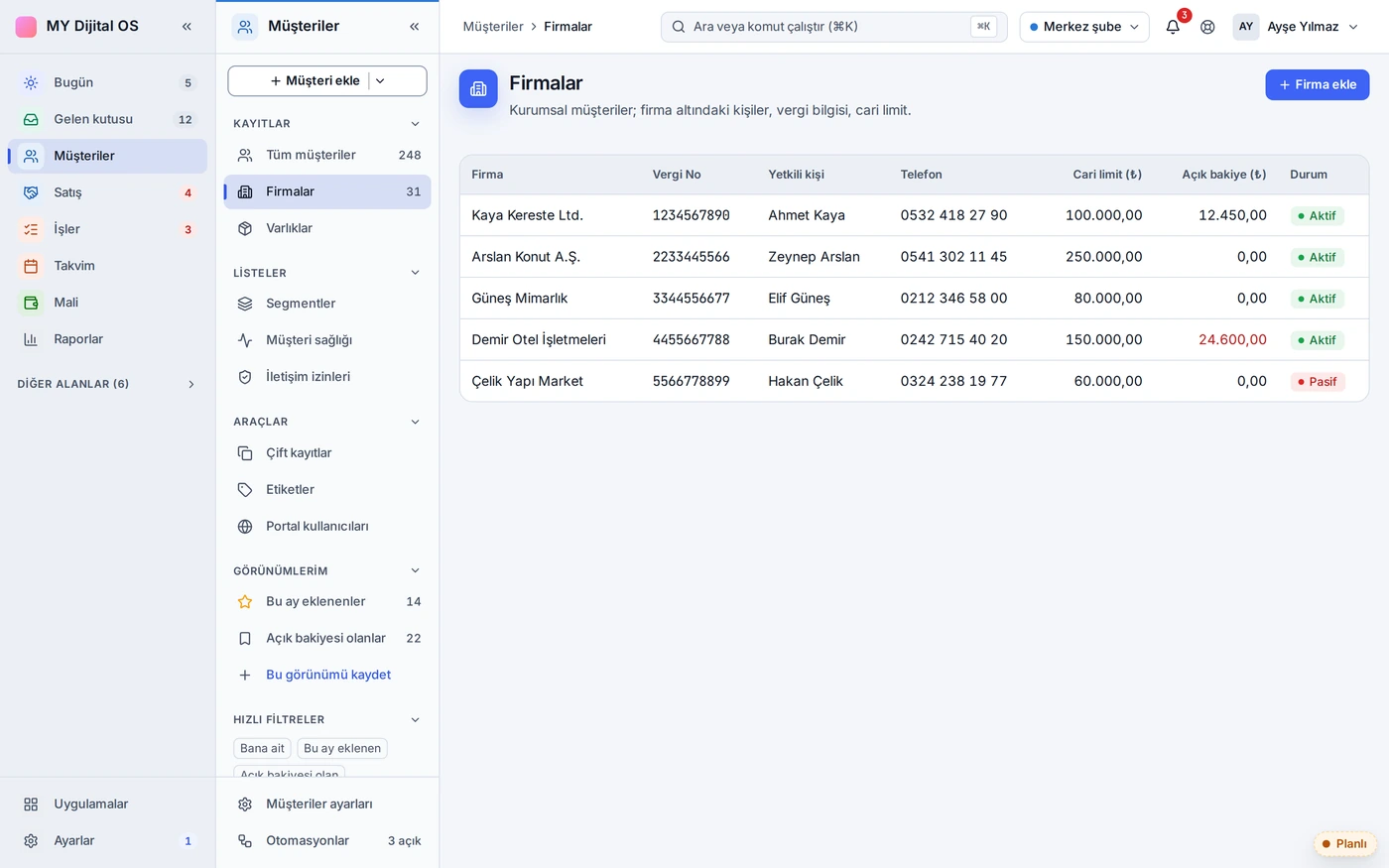Open the help lifebuoy icon
Screen dimensions: 1389x868
[1207, 27]
